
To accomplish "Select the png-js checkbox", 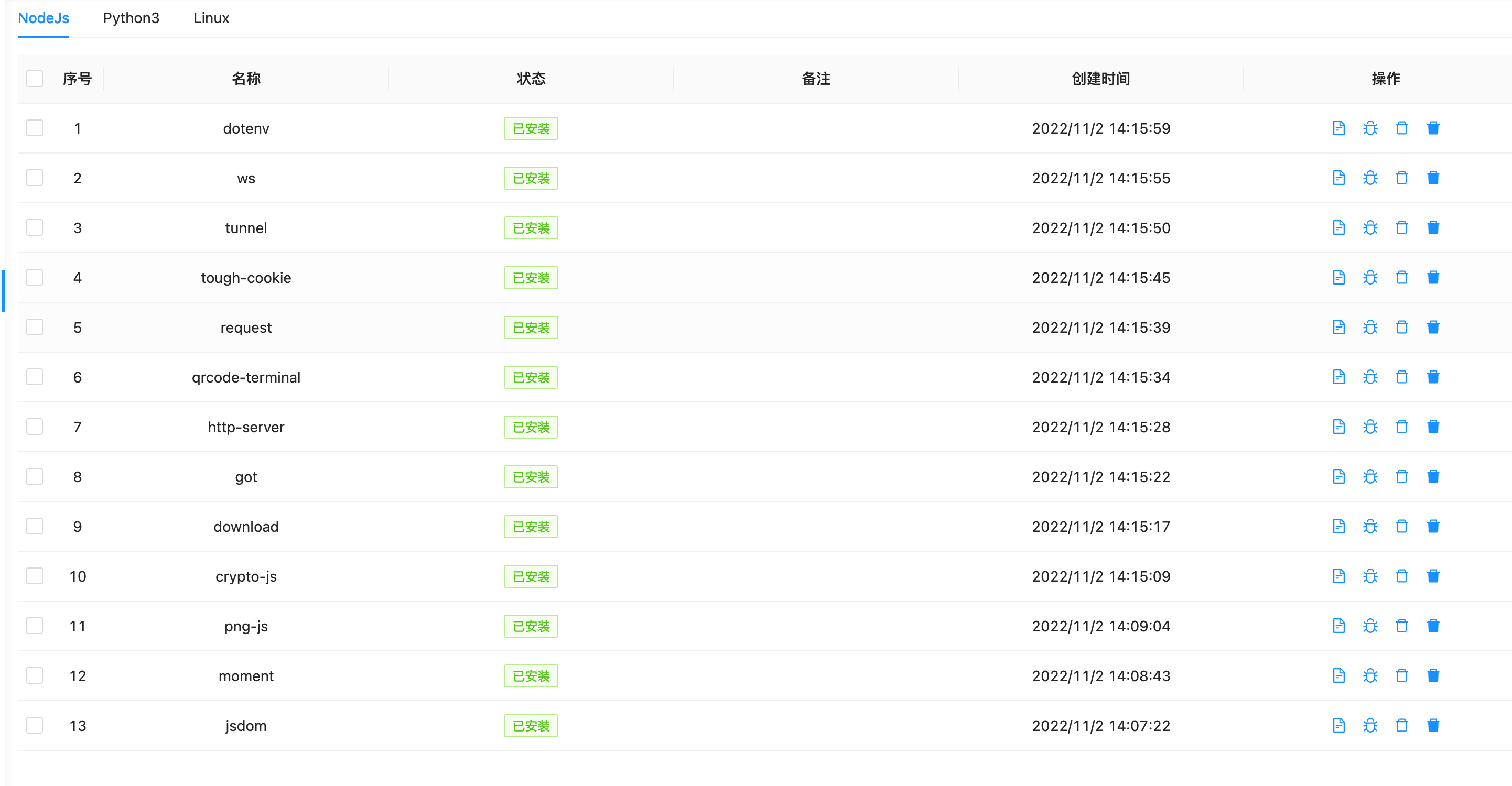I will click(x=35, y=627).
